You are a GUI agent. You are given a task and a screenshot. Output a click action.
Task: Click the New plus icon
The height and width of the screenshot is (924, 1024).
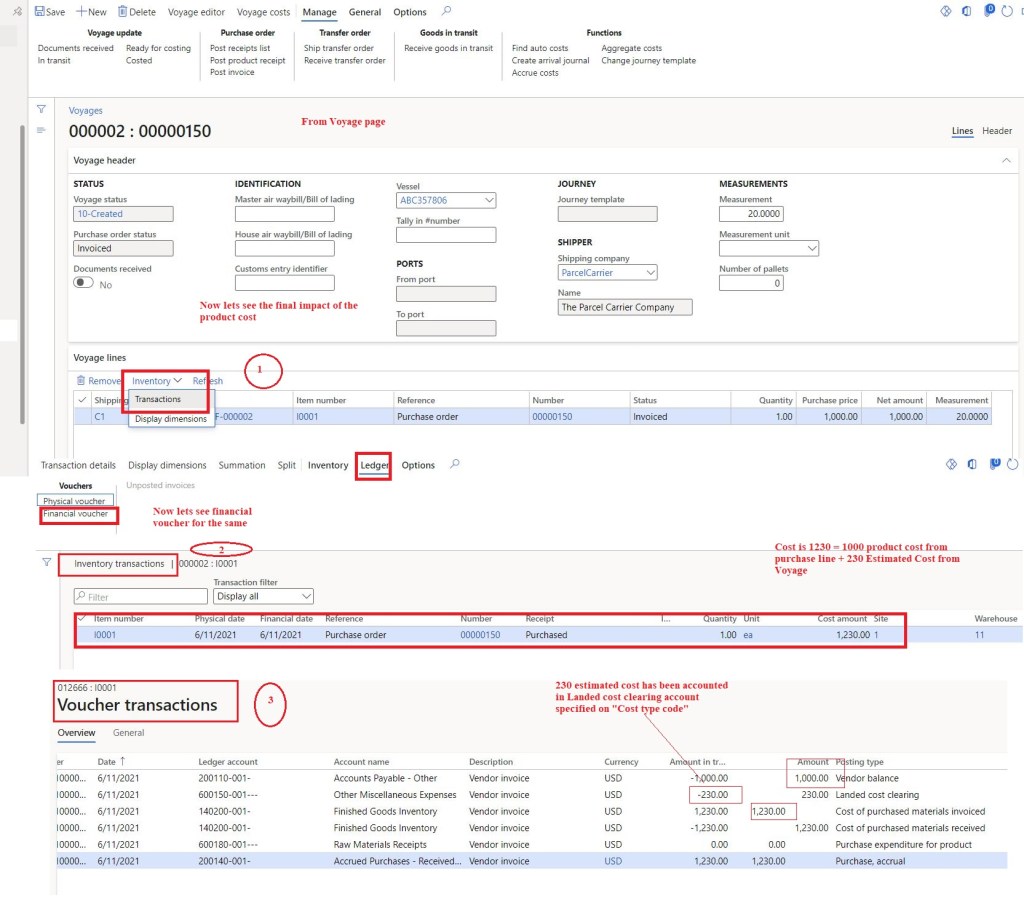81,12
